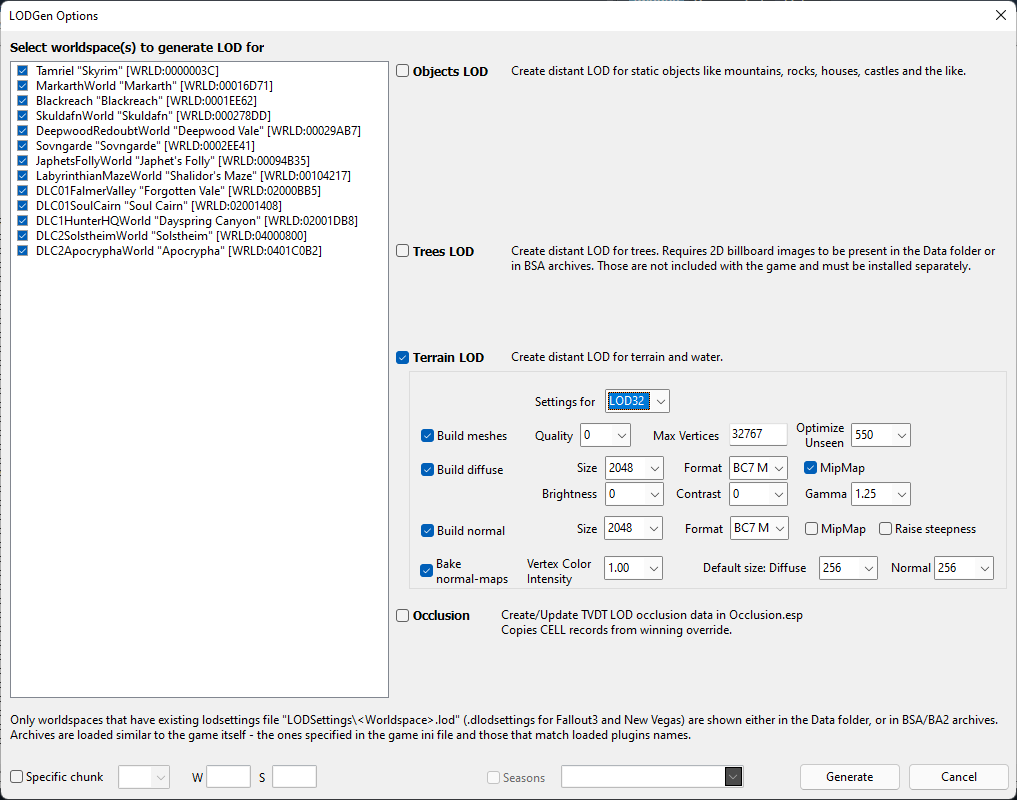This screenshot has height=800, width=1017.
Task: Click the Max Vertices input field
Action: pyautogui.click(x=758, y=435)
